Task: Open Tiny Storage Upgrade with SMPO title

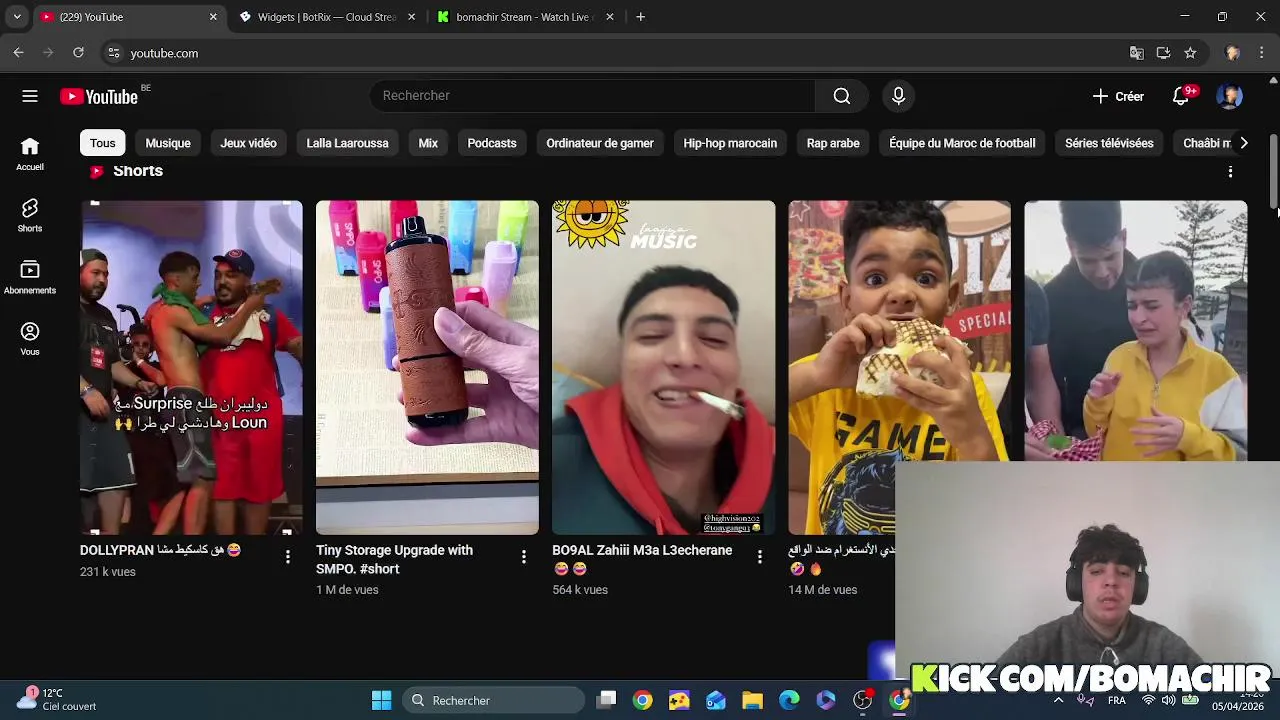Action: coord(394,559)
